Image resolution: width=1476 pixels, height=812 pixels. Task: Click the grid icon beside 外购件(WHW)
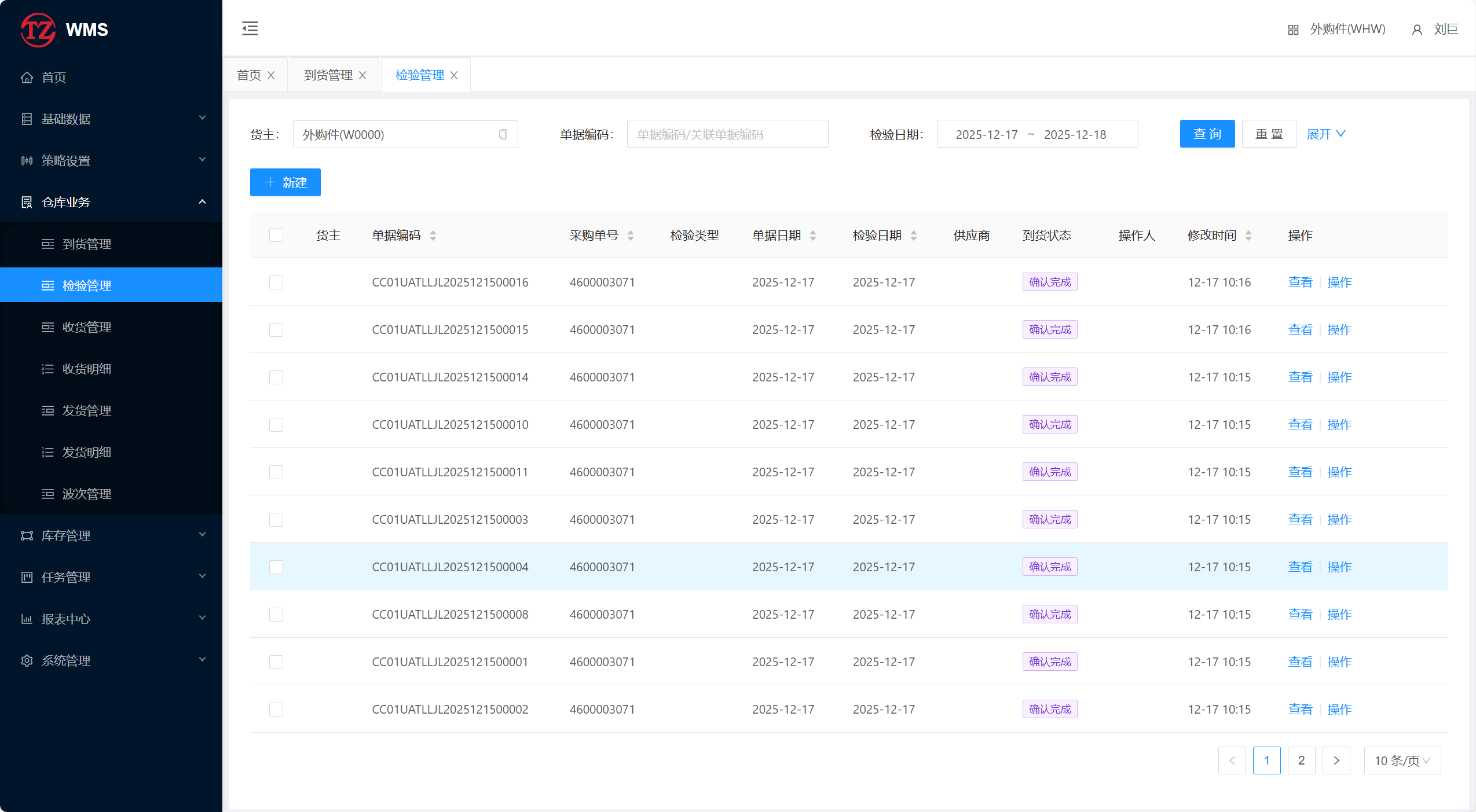pos(1293,30)
